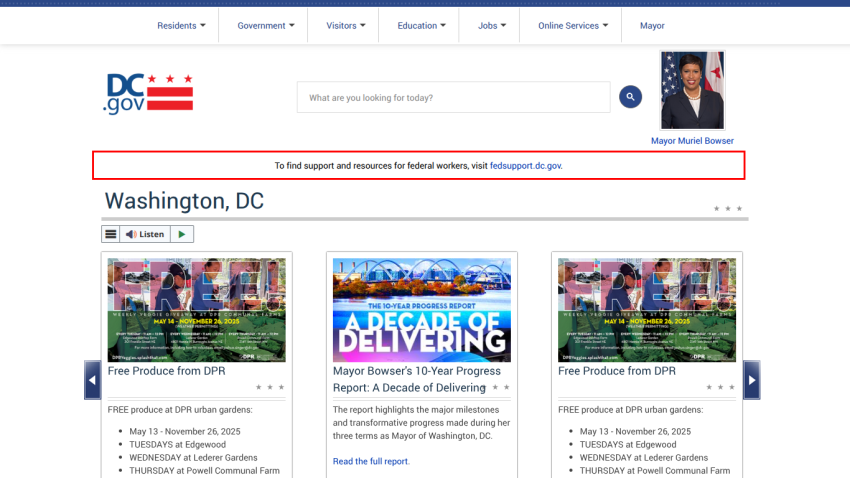Expand the Education menu
Screen dimensions: 850x478
coord(421,25)
